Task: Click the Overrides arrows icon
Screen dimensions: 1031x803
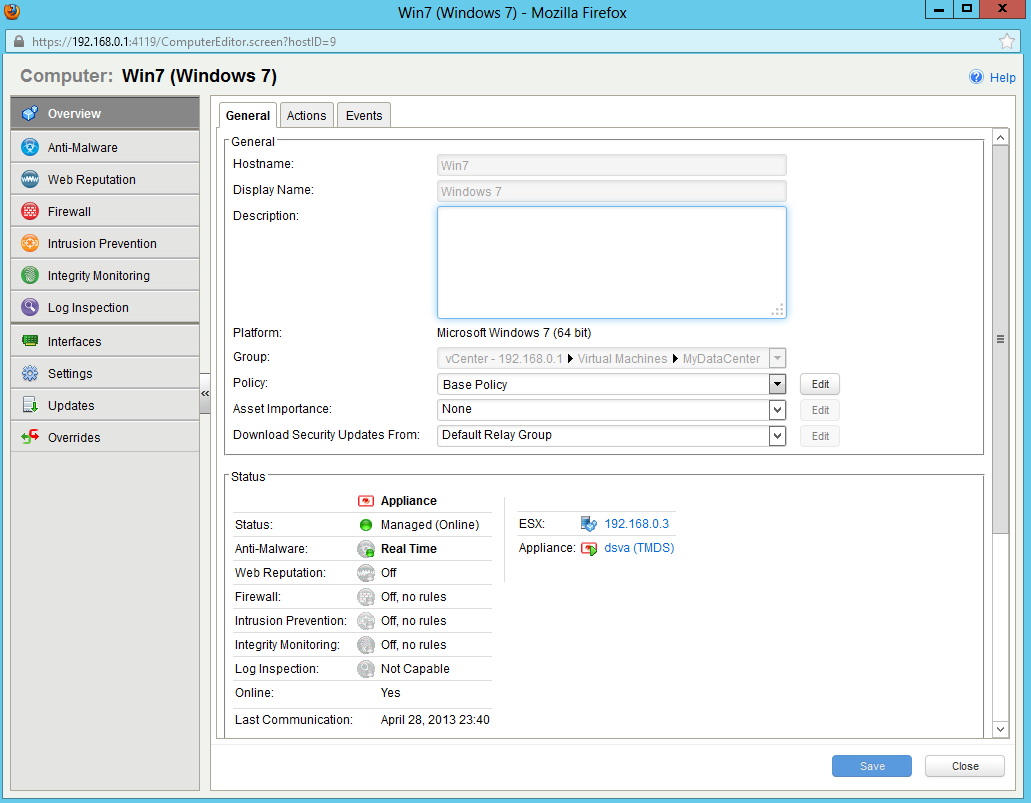Action: (30, 437)
